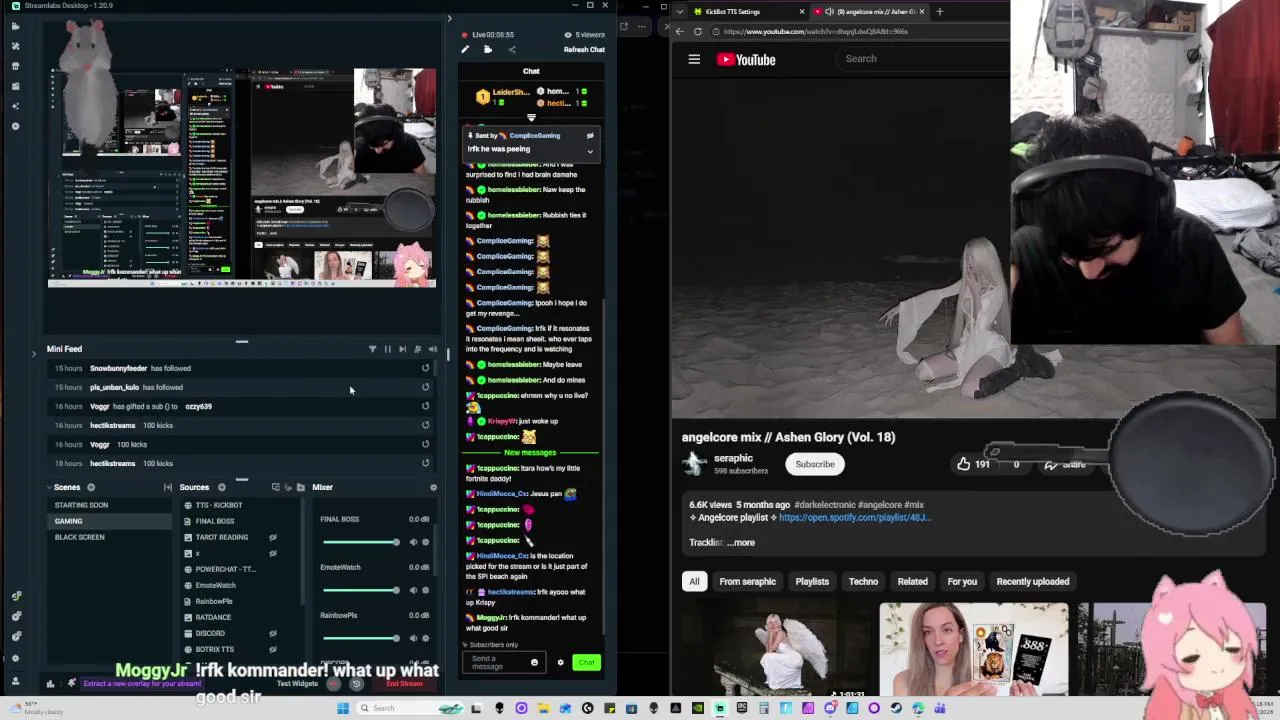This screenshot has height=720, width=1280.
Task: Reload the YouTube page
Action: click(x=697, y=31)
